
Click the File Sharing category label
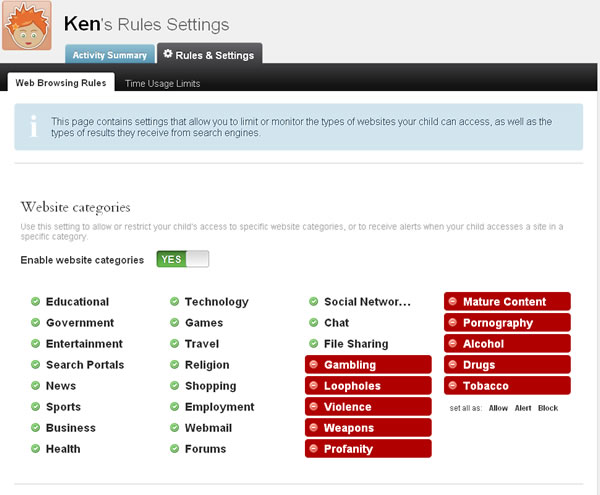click(x=356, y=344)
